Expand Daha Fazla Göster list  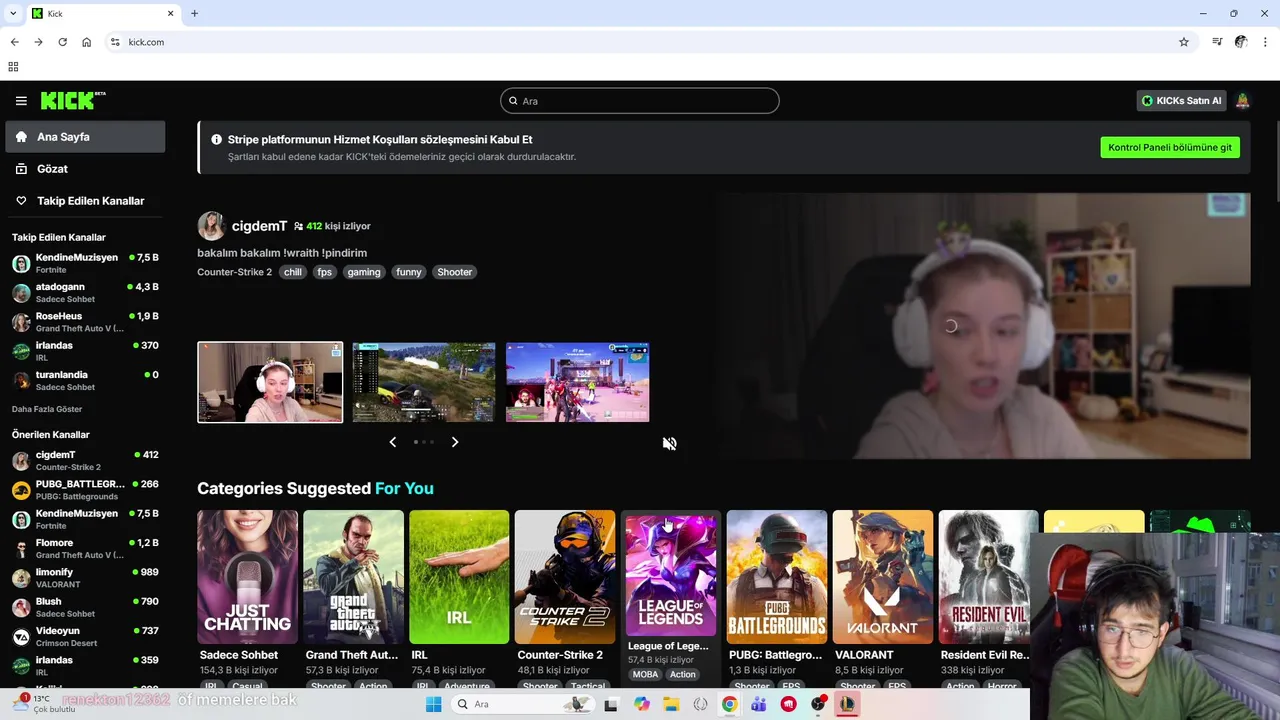pyautogui.click(x=47, y=409)
